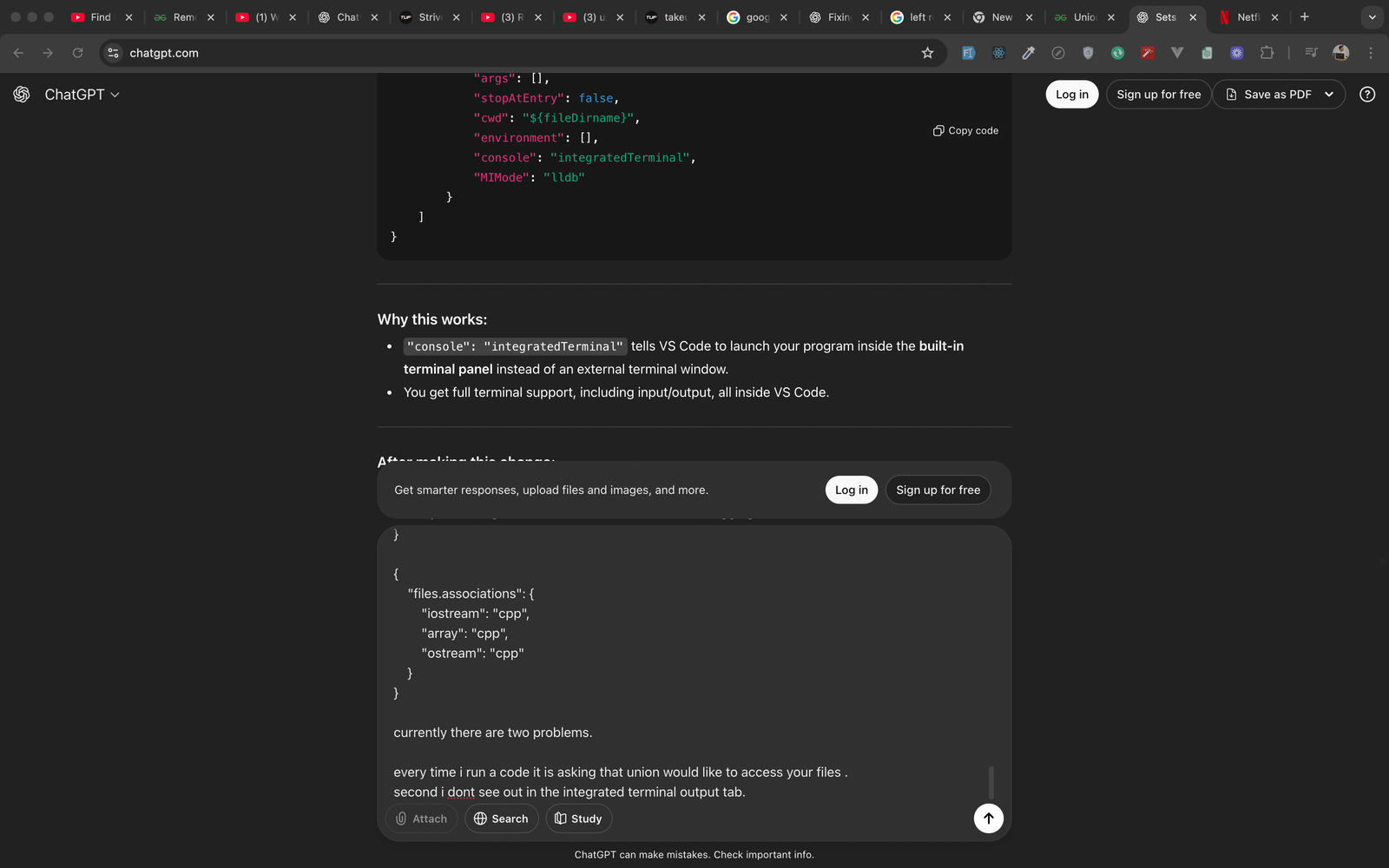Click Sign up for free in the banner
The height and width of the screenshot is (868, 1389).
(x=938, y=490)
